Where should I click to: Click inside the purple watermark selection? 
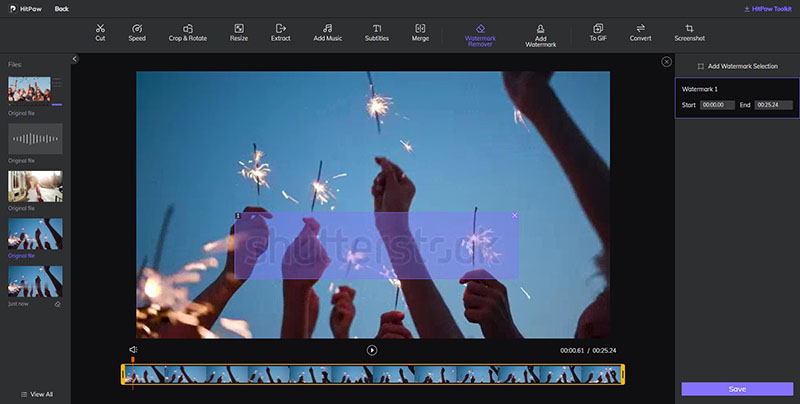pos(377,245)
